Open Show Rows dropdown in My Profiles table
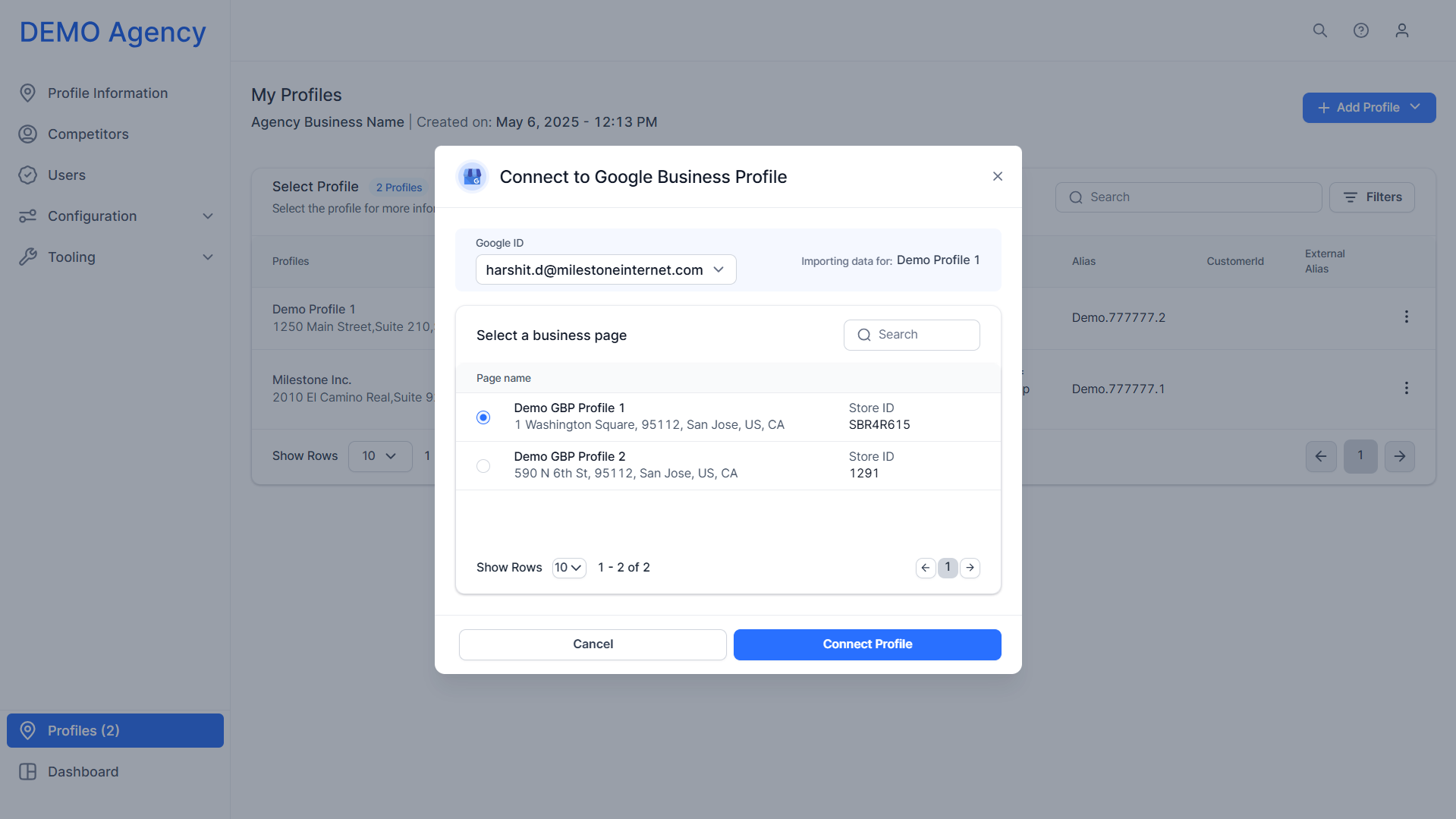 tap(380, 456)
